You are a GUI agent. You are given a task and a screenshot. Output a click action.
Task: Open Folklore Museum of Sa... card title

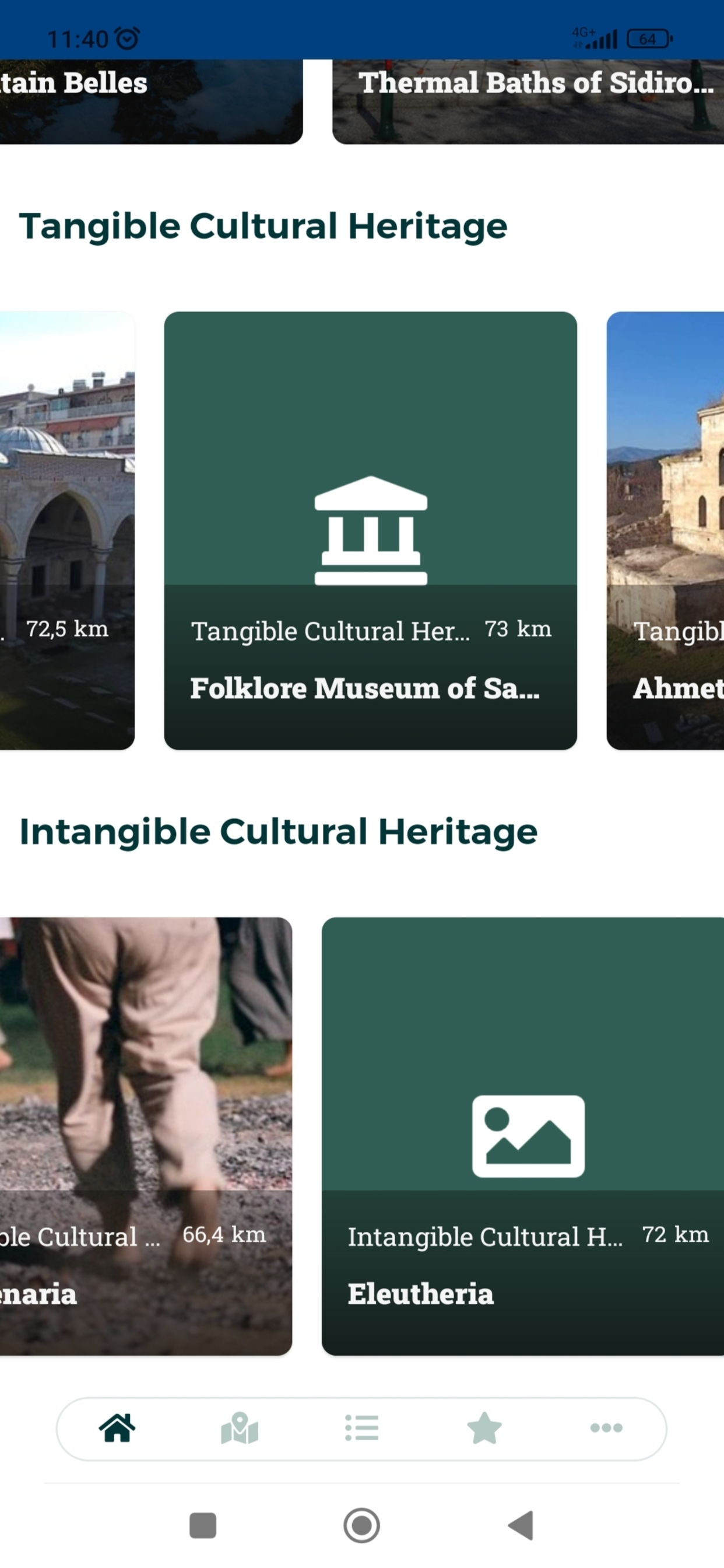point(364,688)
